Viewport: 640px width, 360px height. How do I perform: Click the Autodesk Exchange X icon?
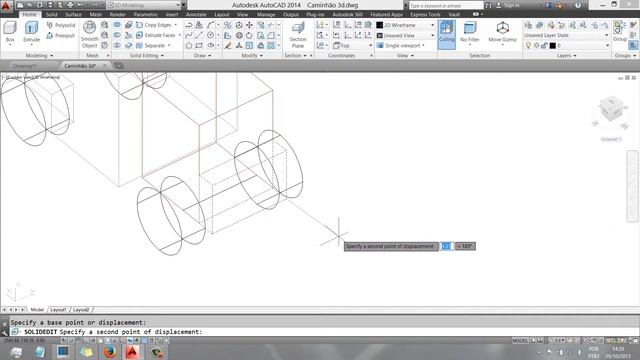coord(549,5)
